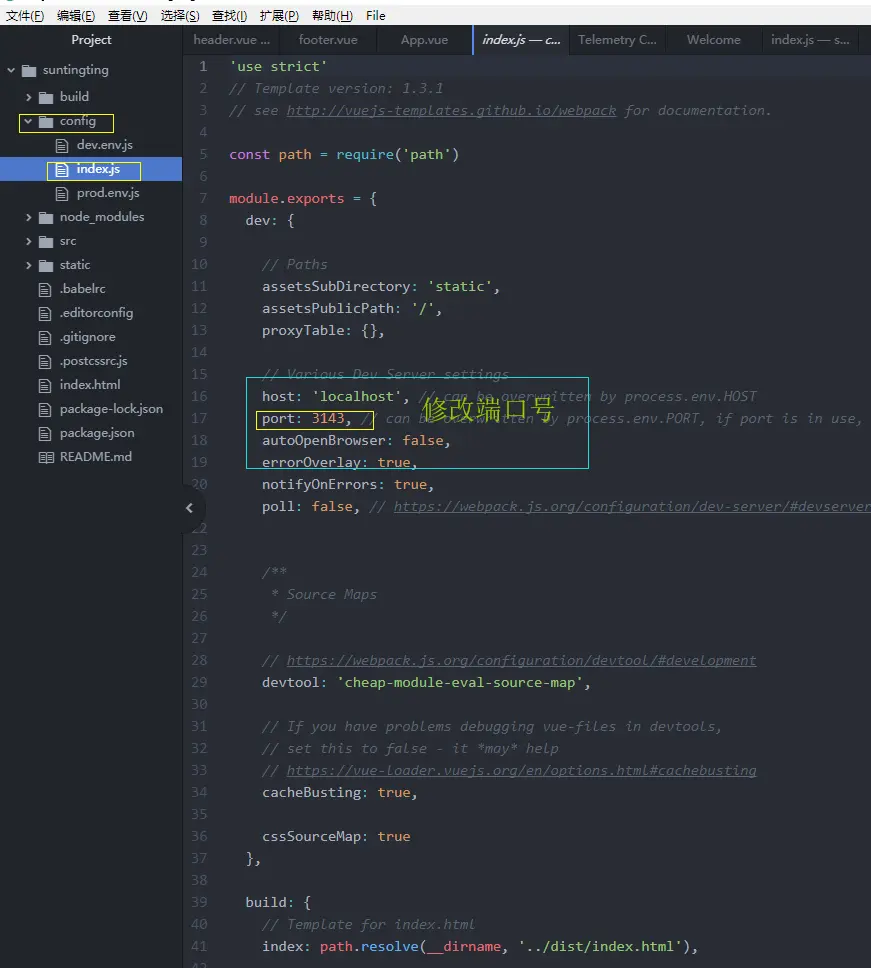Collapse the suntingting project root
The image size is (871, 968).
coord(11,70)
